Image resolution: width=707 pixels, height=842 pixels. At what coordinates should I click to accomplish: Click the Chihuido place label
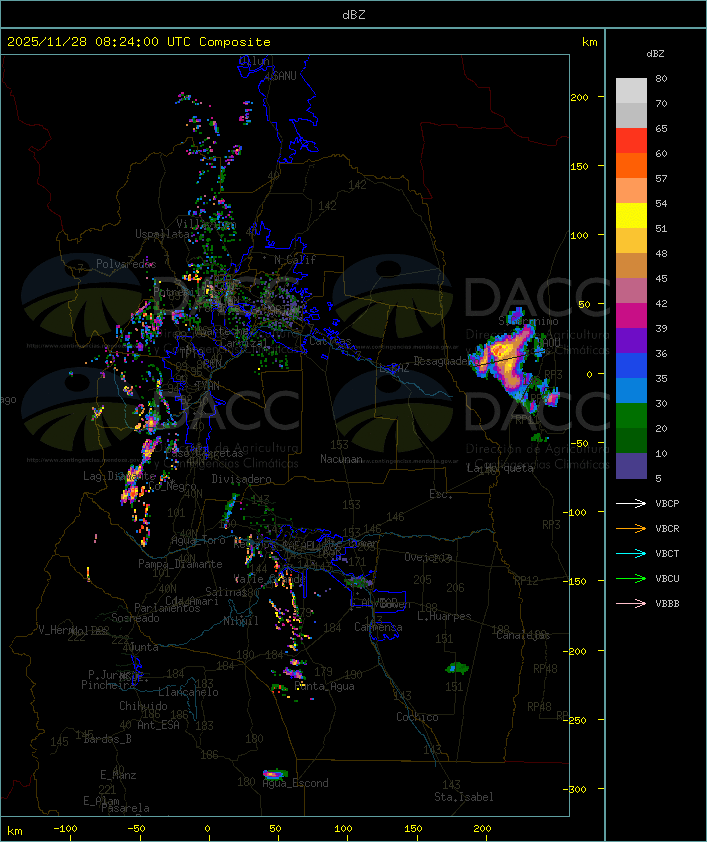coord(143,706)
